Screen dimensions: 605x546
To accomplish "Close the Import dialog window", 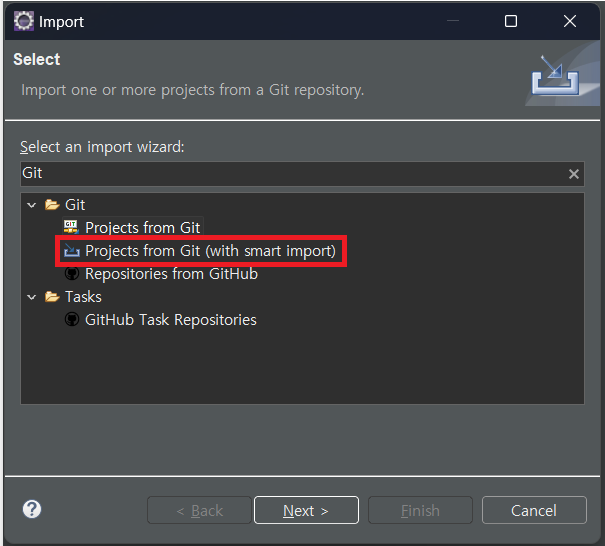I will pos(570,21).
